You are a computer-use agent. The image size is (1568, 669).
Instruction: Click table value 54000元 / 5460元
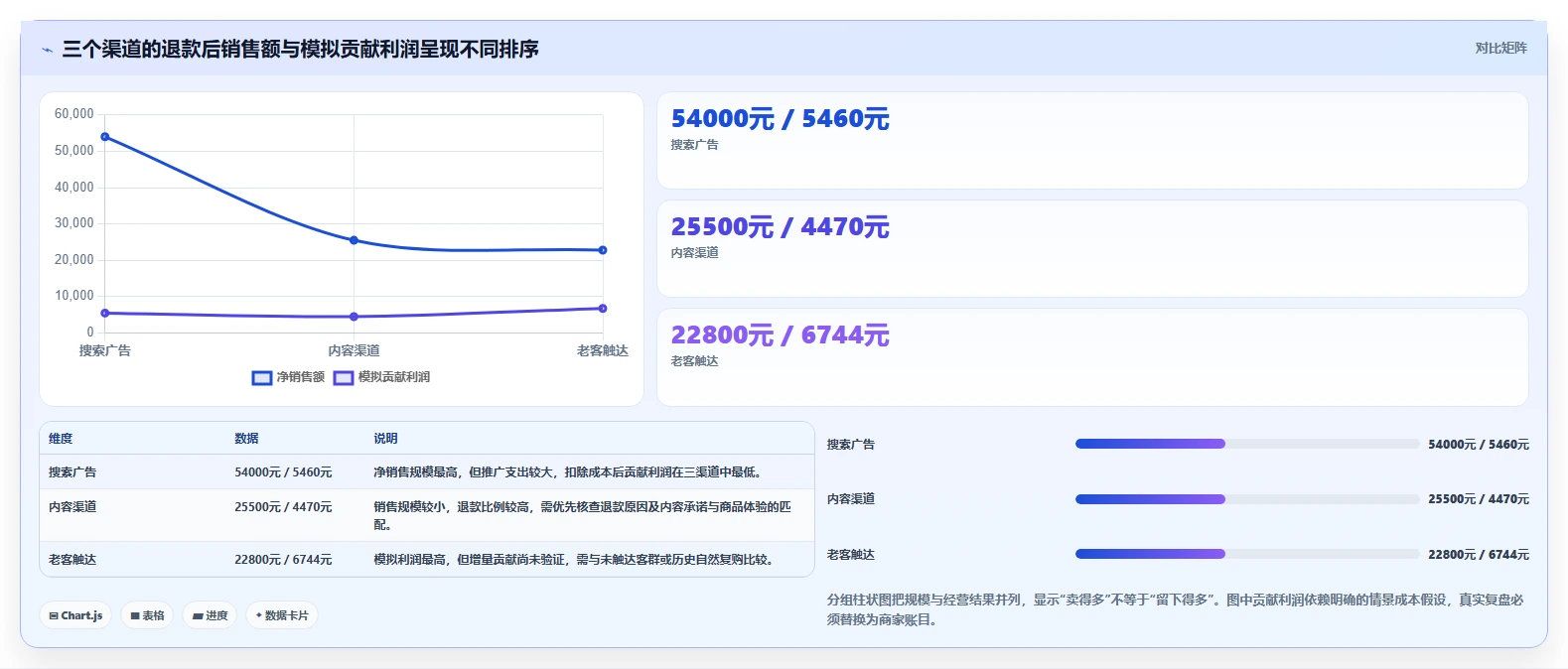(283, 472)
